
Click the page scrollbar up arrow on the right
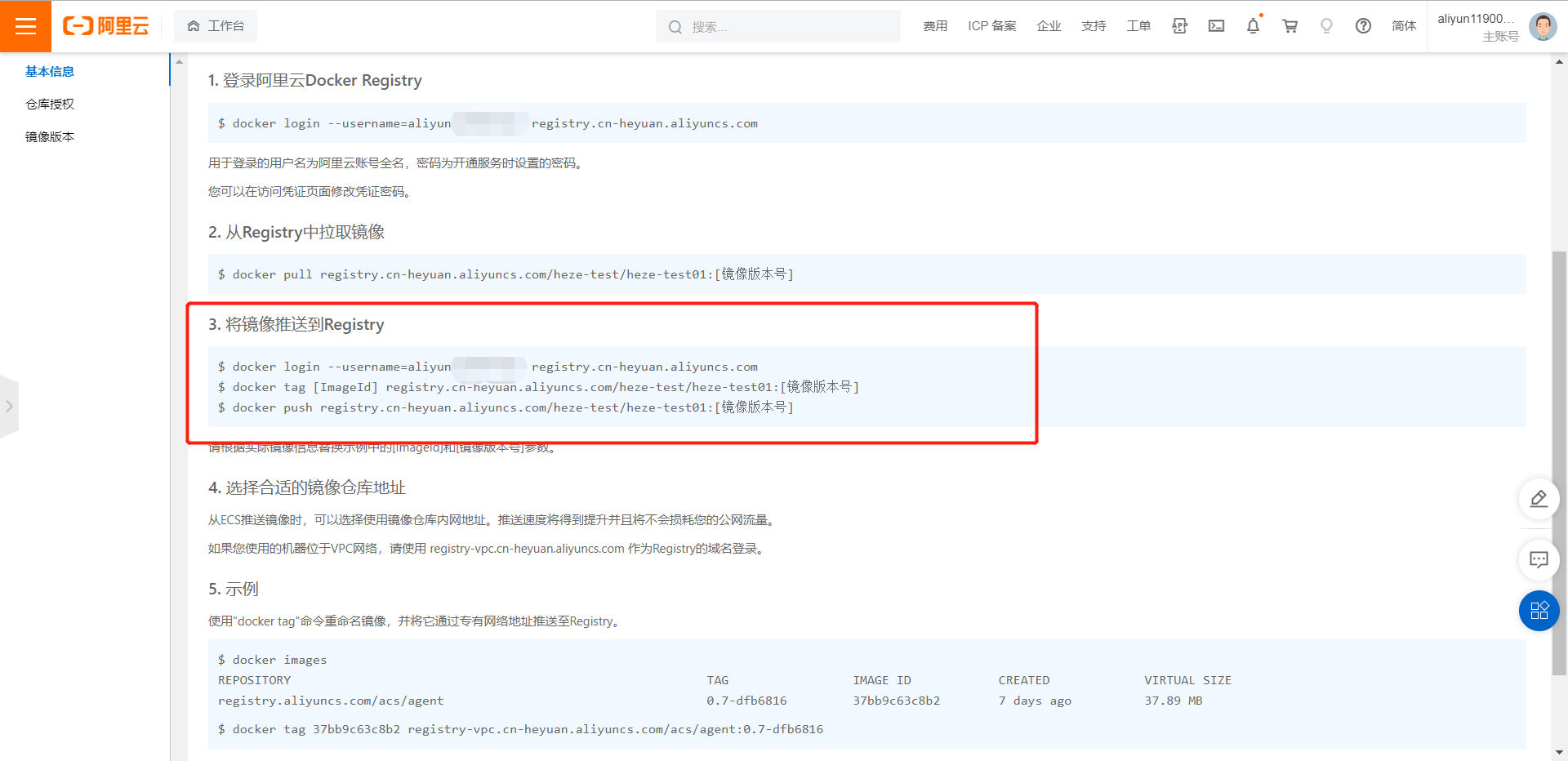coord(1560,61)
